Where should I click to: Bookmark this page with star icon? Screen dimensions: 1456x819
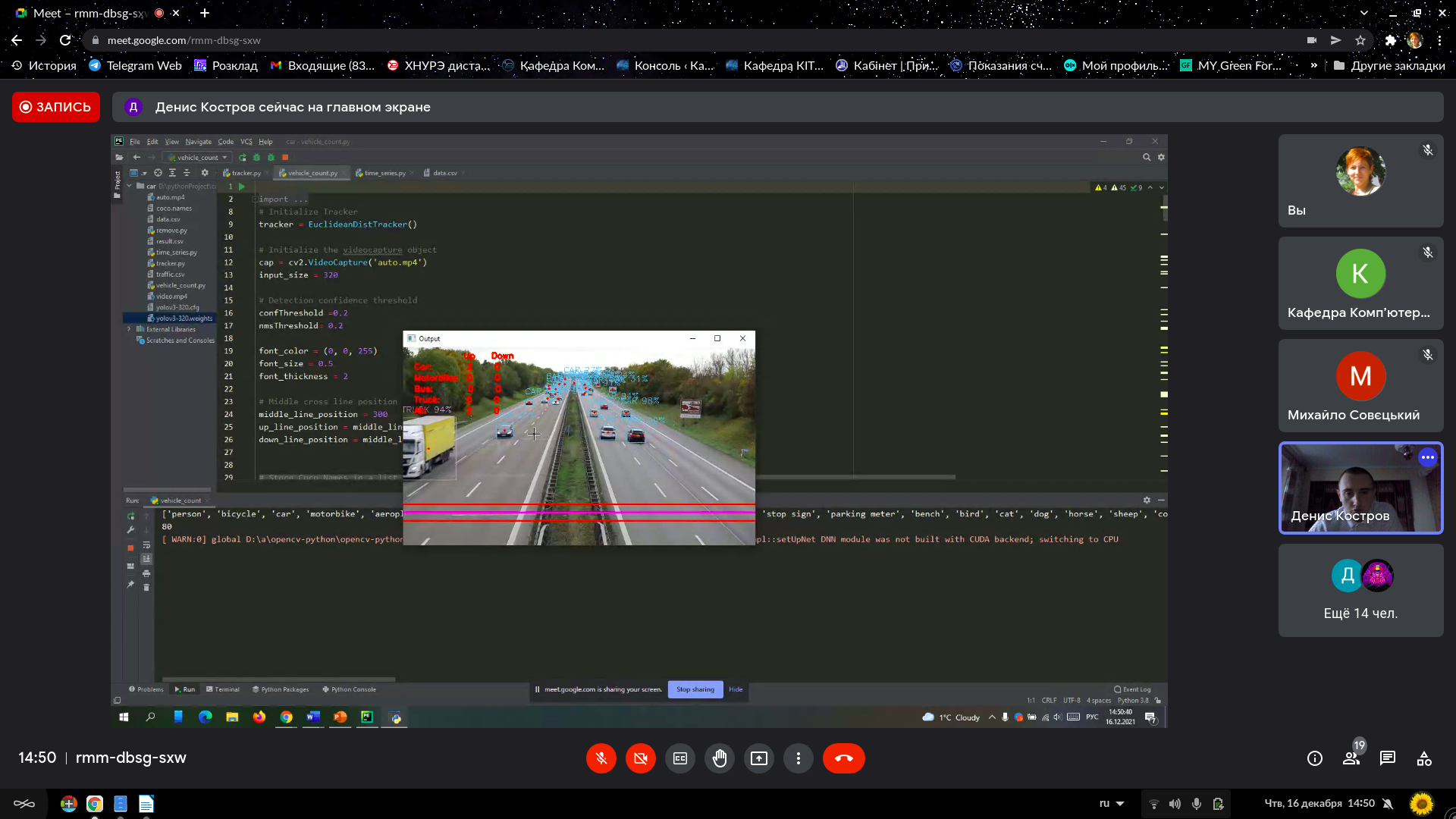coord(1360,40)
